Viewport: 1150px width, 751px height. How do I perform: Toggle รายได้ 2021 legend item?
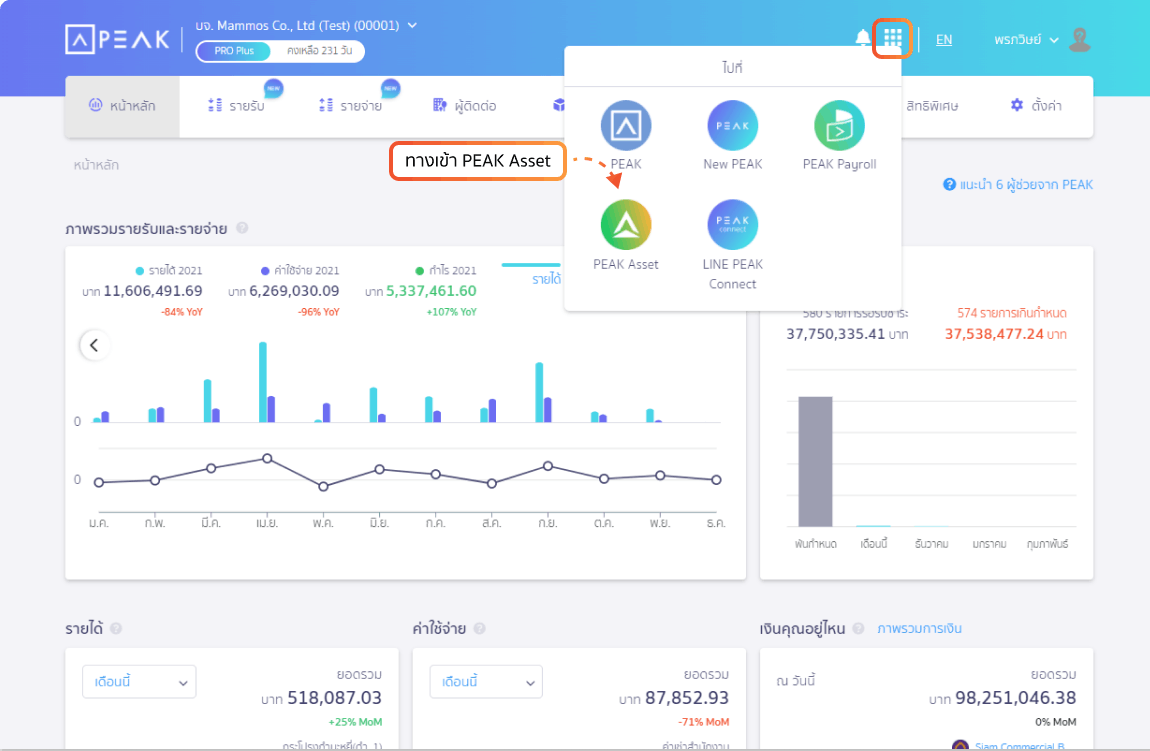pyautogui.click(x=169, y=271)
